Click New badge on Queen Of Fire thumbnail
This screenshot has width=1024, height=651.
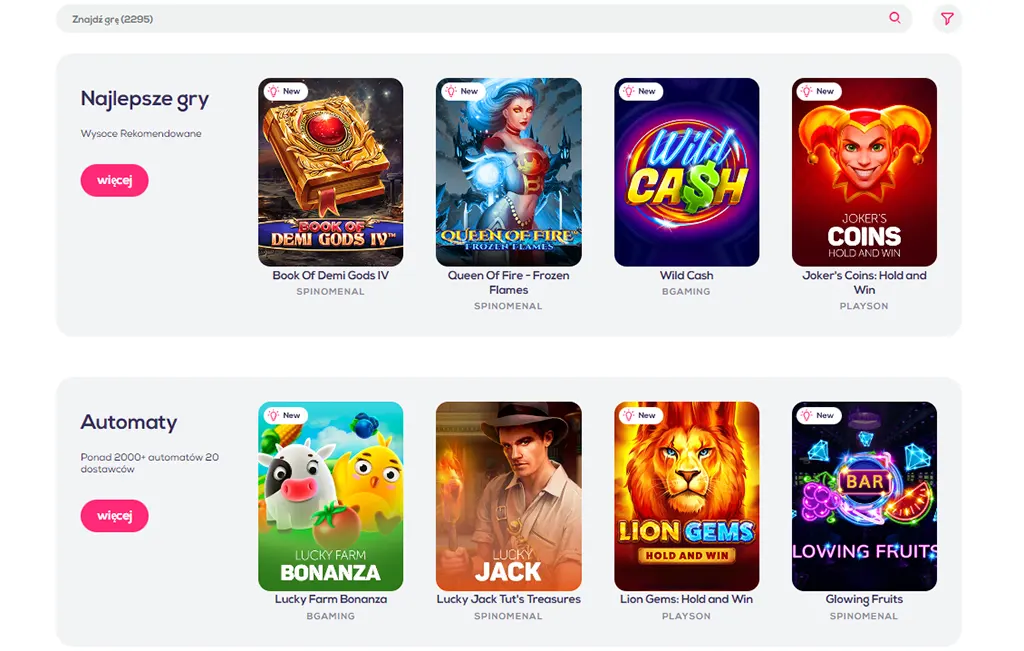coord(462,91)
